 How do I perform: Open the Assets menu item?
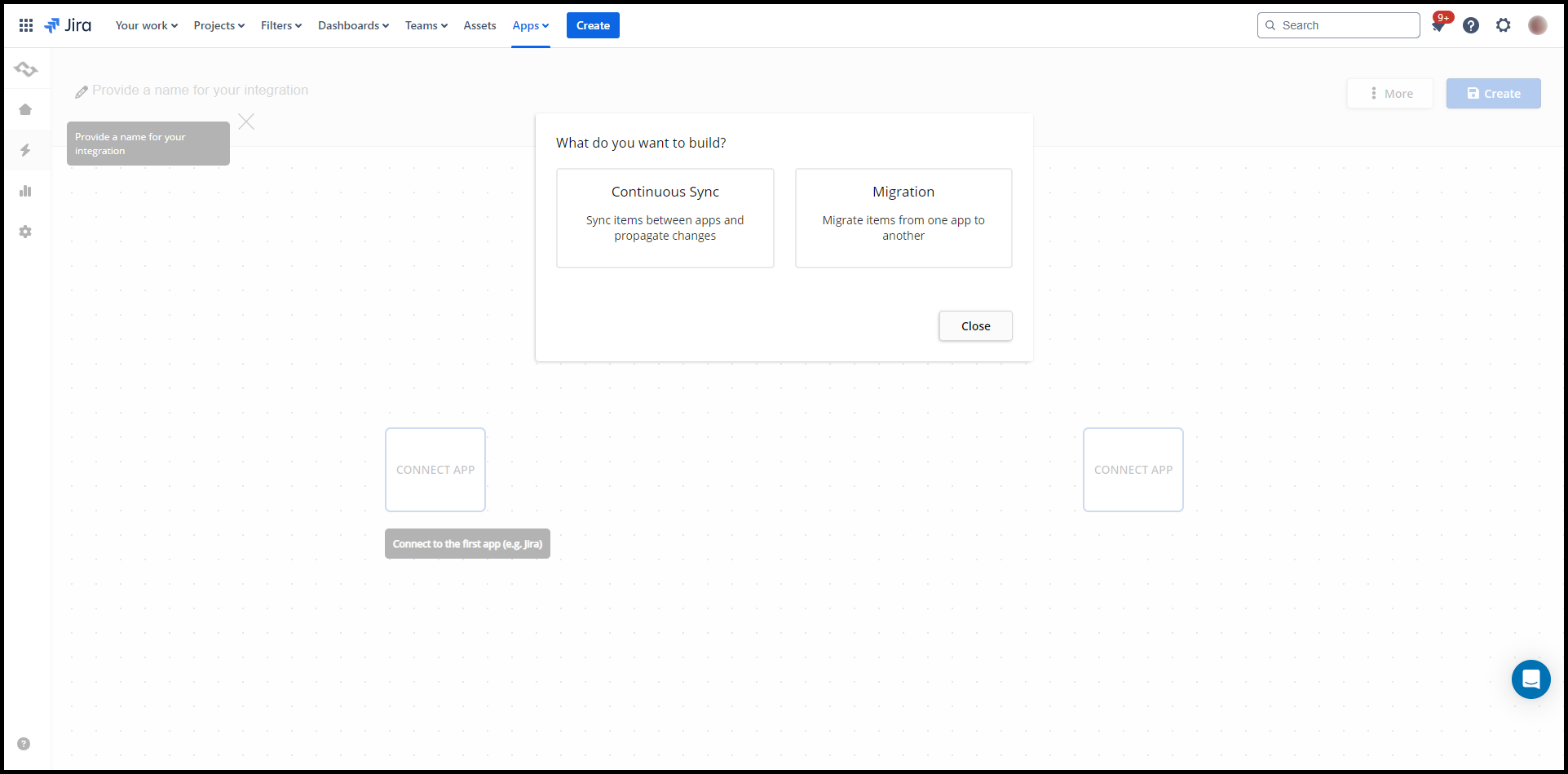coord(479,25)
